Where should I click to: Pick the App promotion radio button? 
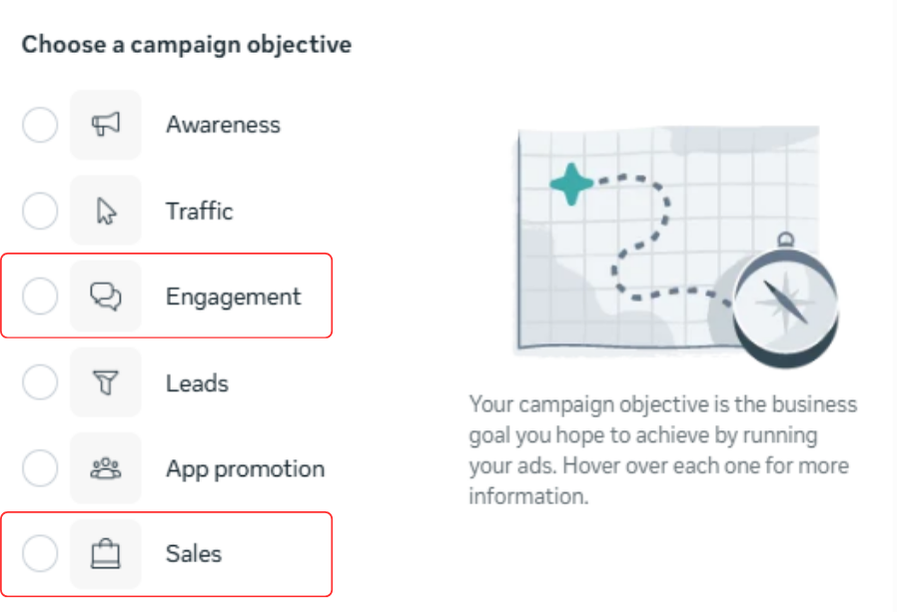[x=40, y=468]
